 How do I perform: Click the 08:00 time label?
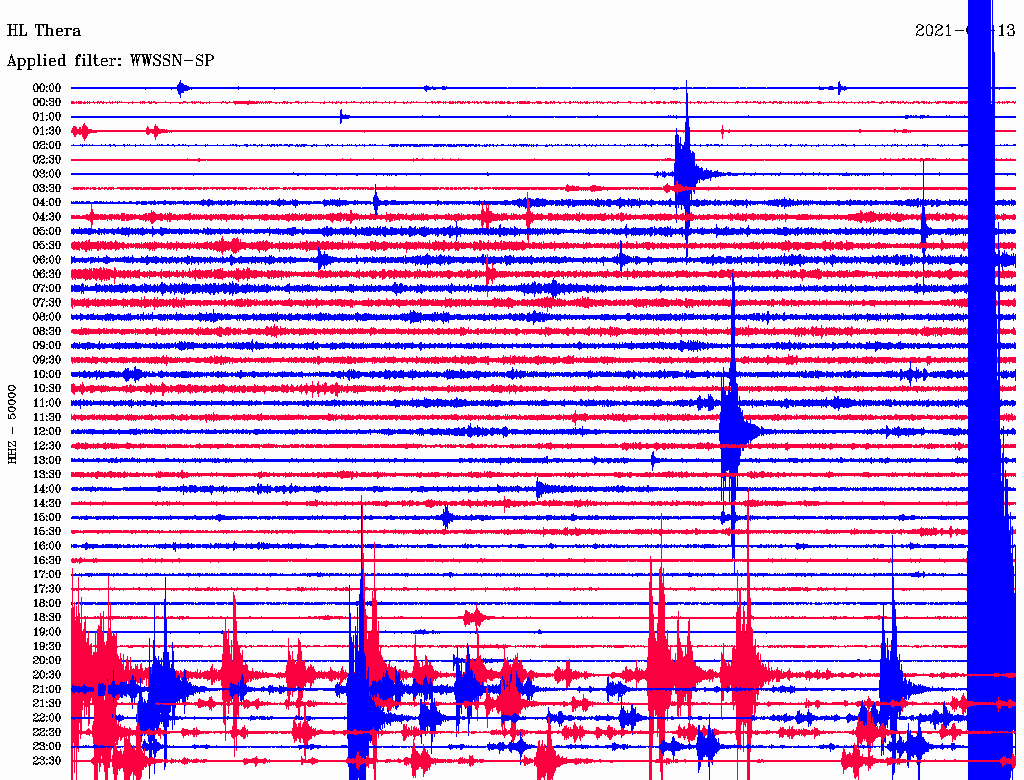(47, 317)
